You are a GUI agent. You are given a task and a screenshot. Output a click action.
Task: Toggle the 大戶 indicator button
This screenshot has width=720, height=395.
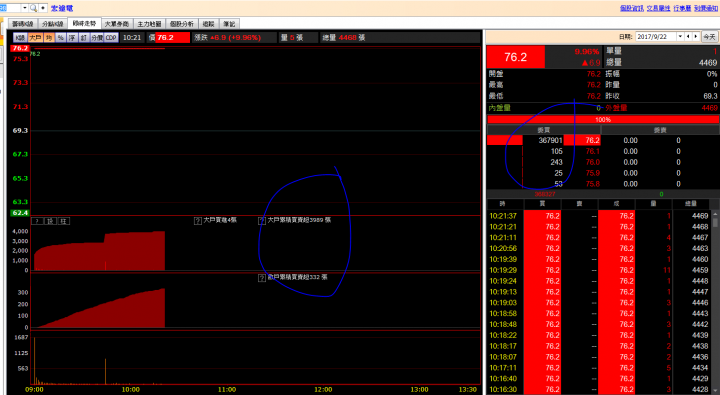click(x=35, y=38)
